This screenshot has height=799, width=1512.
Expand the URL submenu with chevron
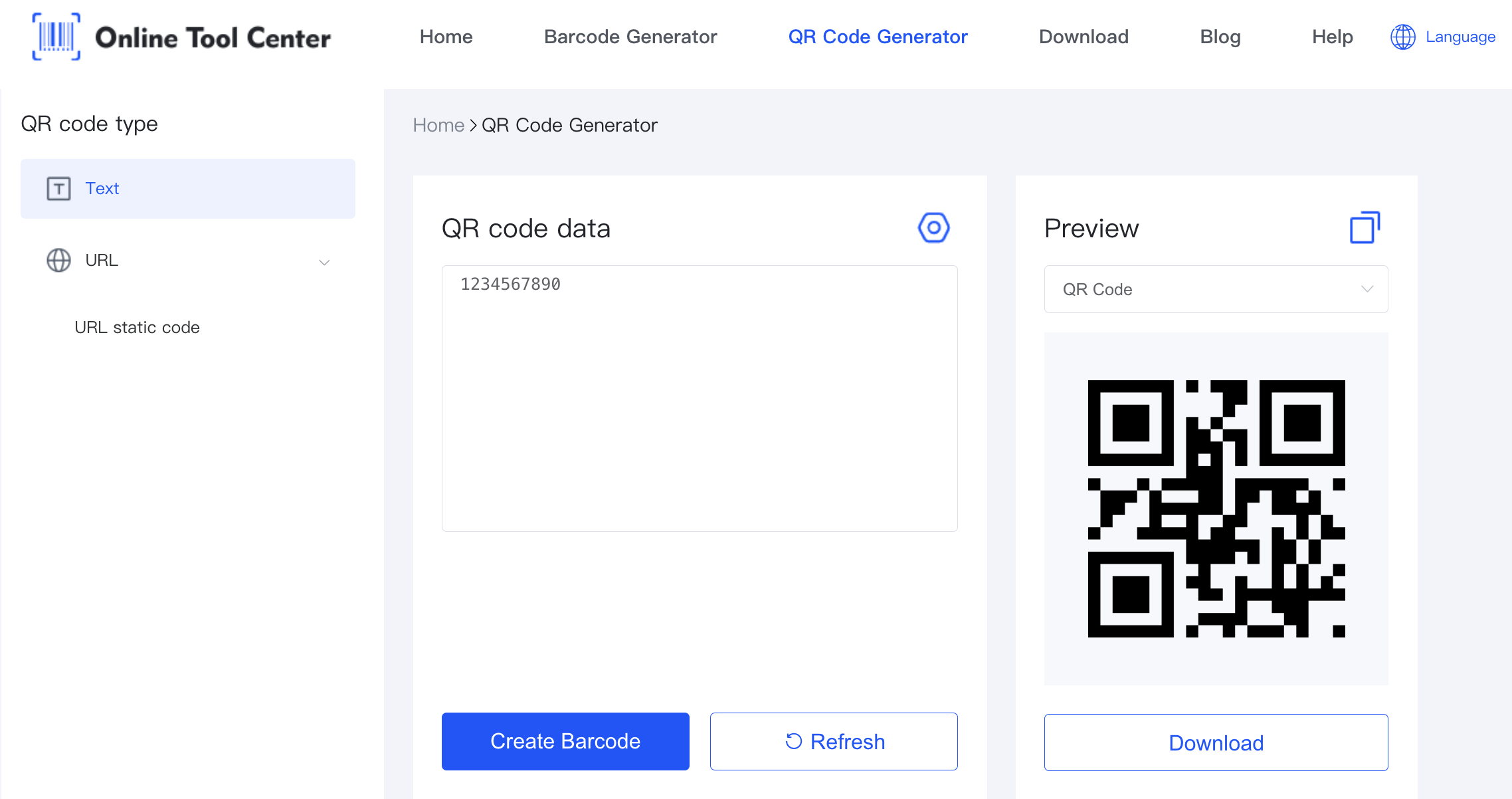click(x=324, y=261)
